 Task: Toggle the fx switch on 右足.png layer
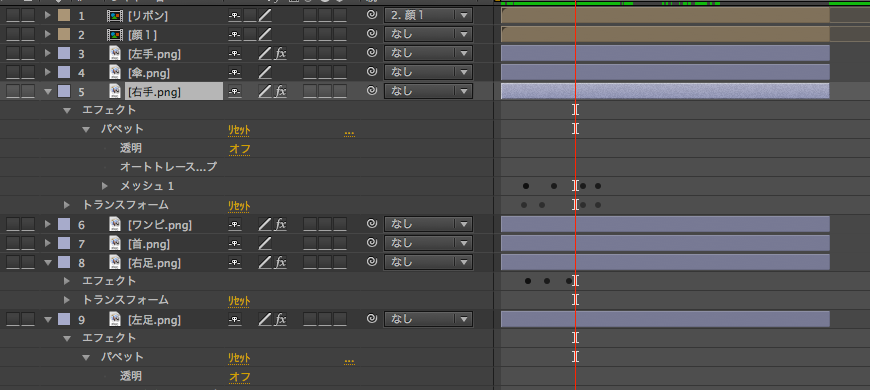[x=281, y=262]
